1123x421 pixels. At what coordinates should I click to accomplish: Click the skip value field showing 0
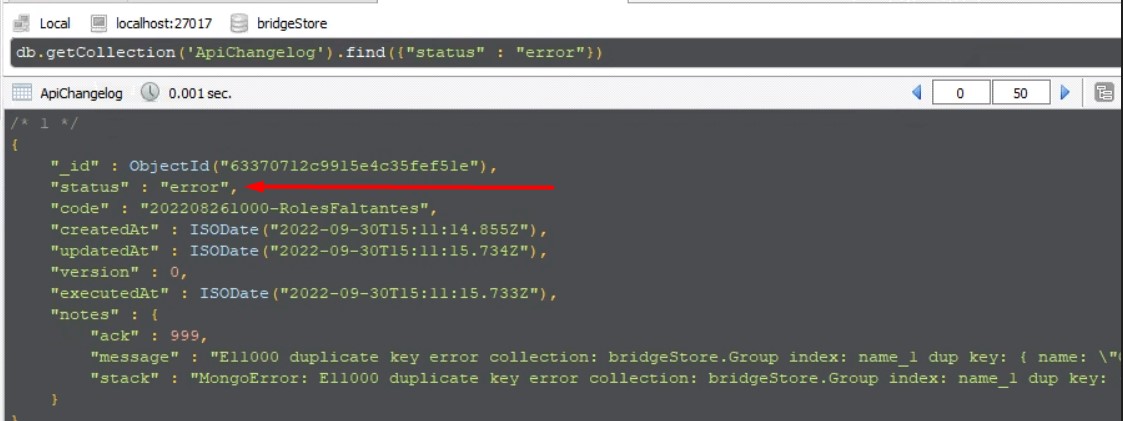[961, 93]
